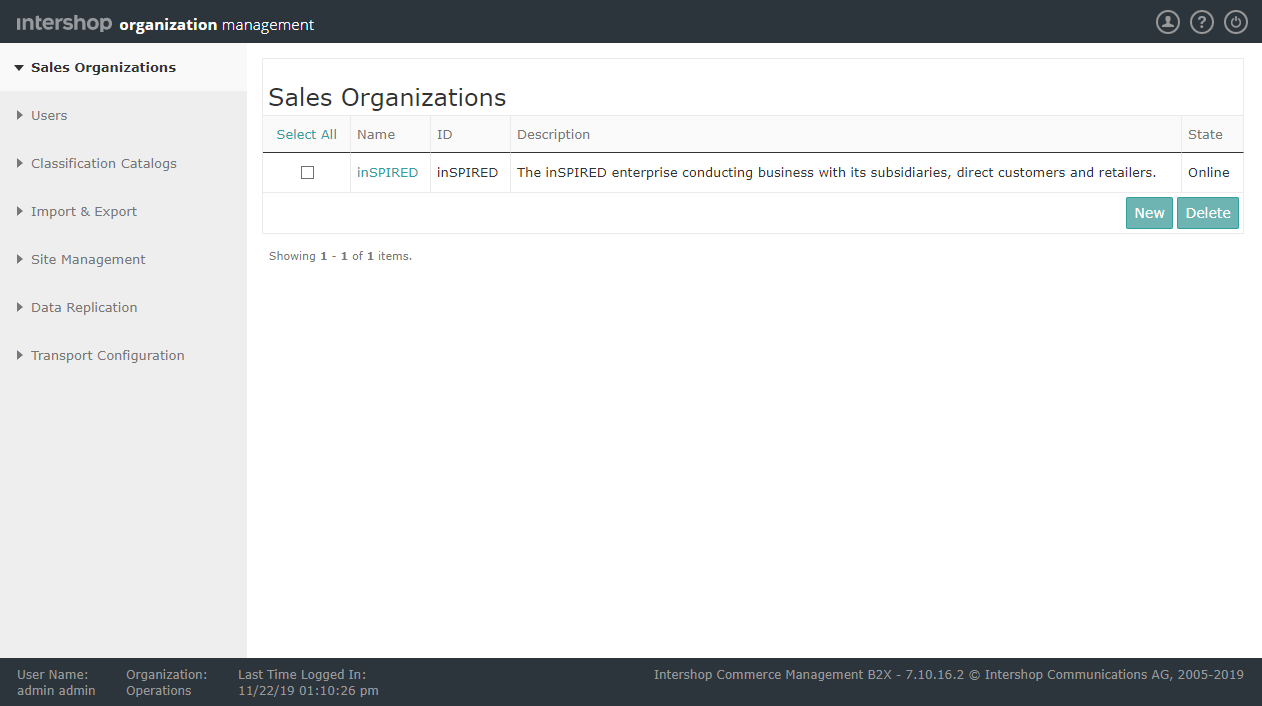Image resolution: width=1262 pixels, height=706 pixels.
Task: Switch to the Sales Organizations menu item
Action: (x=103, y=67)
